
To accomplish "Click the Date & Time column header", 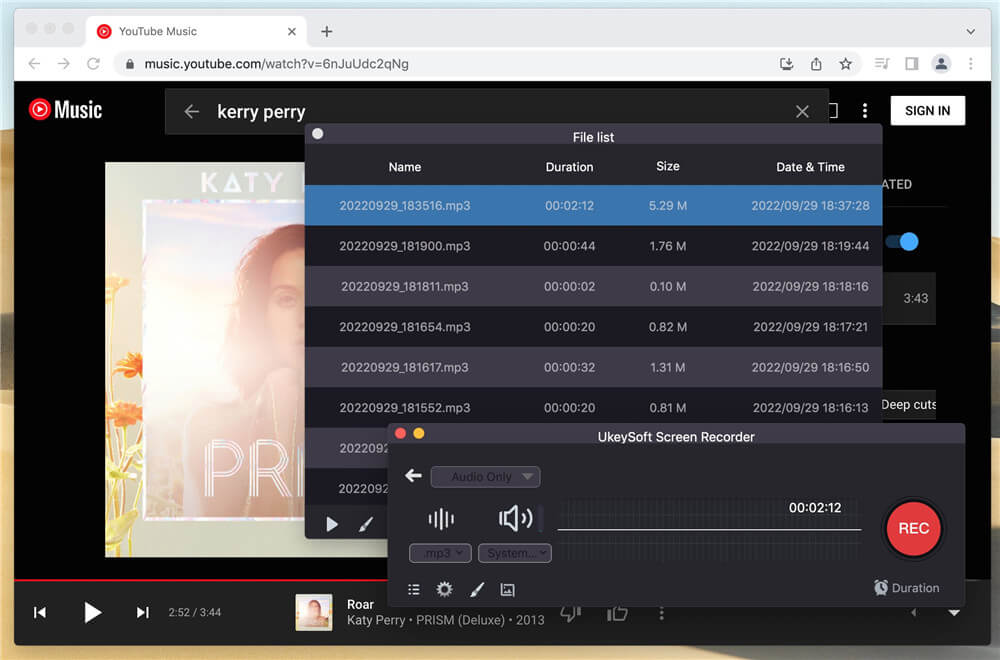I will [810, 166].
